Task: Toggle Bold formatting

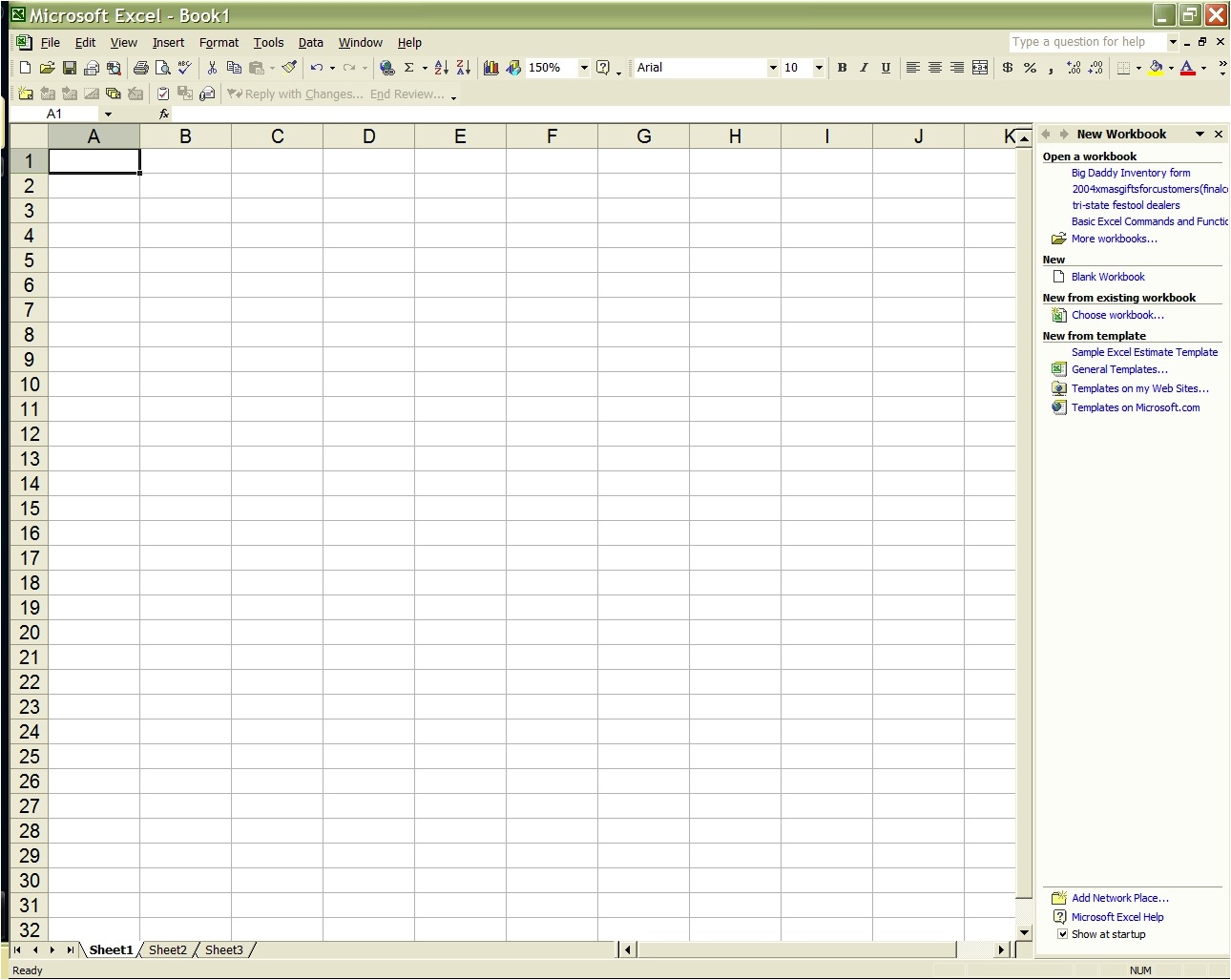Action: [x=842, y=68]
